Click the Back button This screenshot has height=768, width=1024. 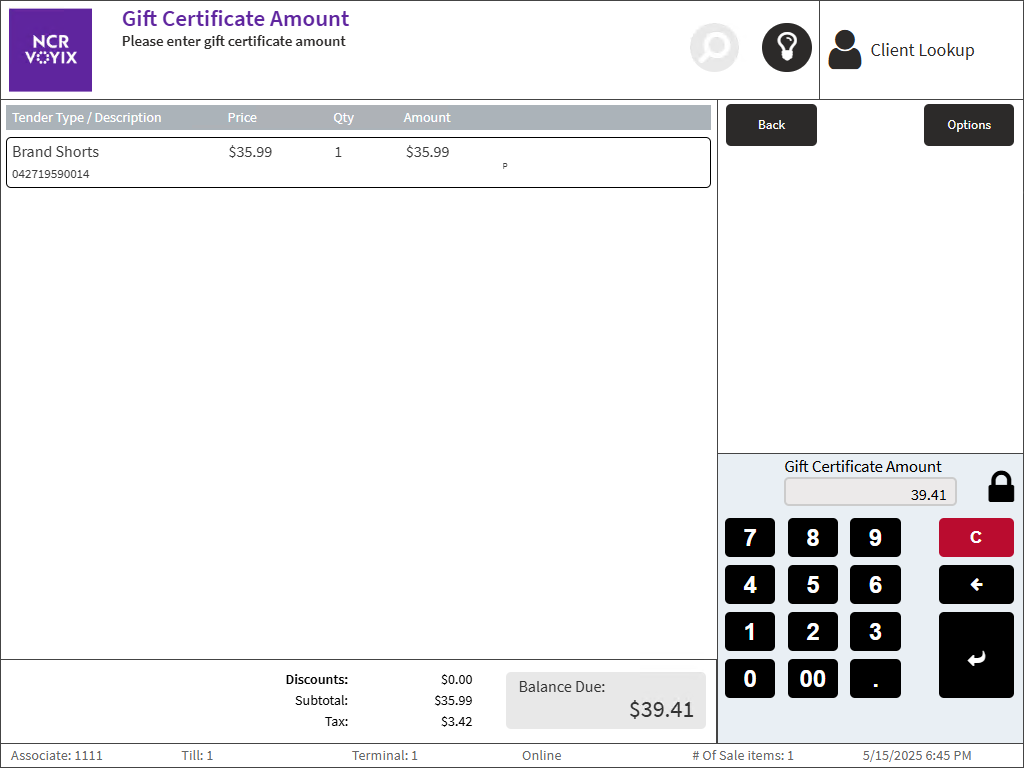tap(771, 125)
